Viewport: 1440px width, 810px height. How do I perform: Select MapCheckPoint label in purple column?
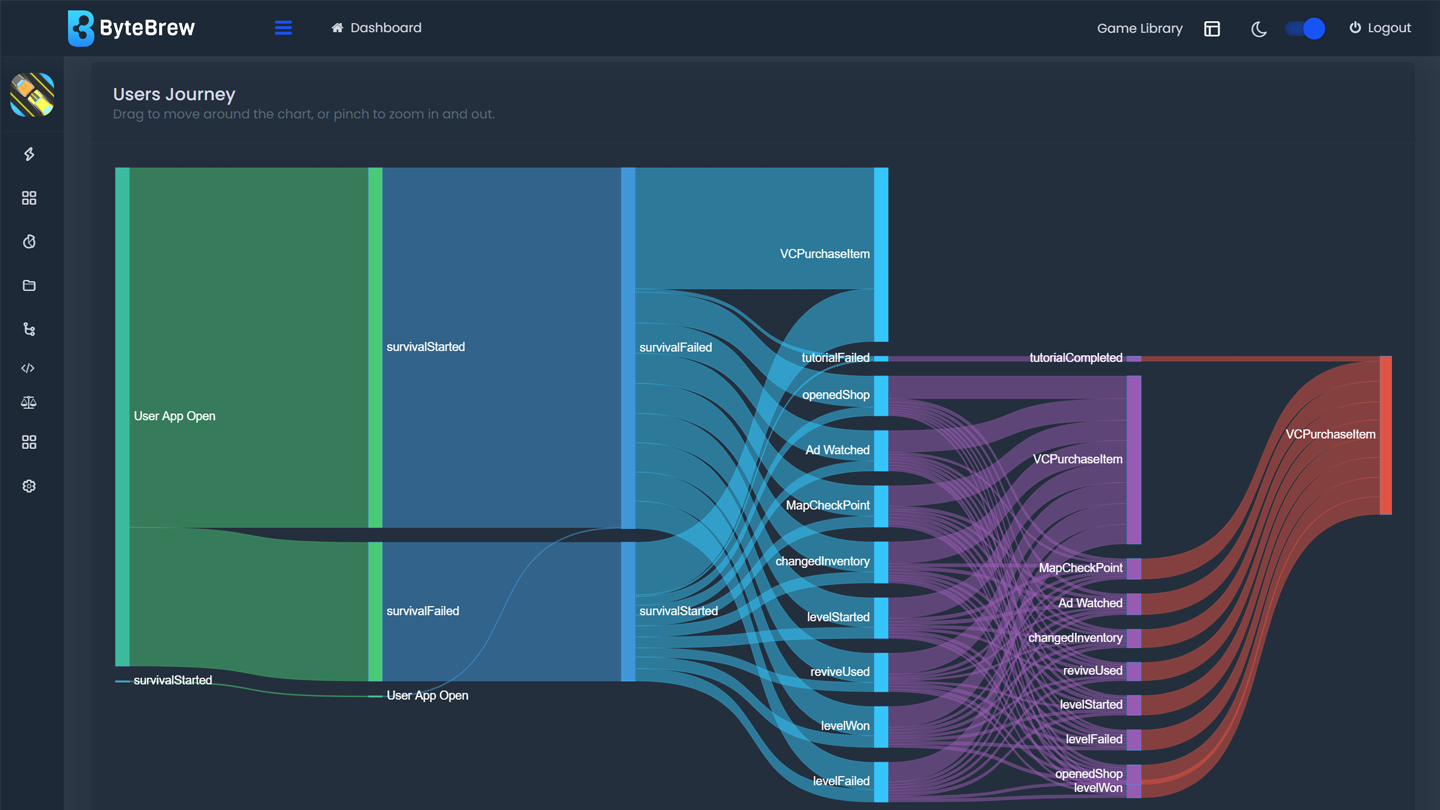[1081, 568]
